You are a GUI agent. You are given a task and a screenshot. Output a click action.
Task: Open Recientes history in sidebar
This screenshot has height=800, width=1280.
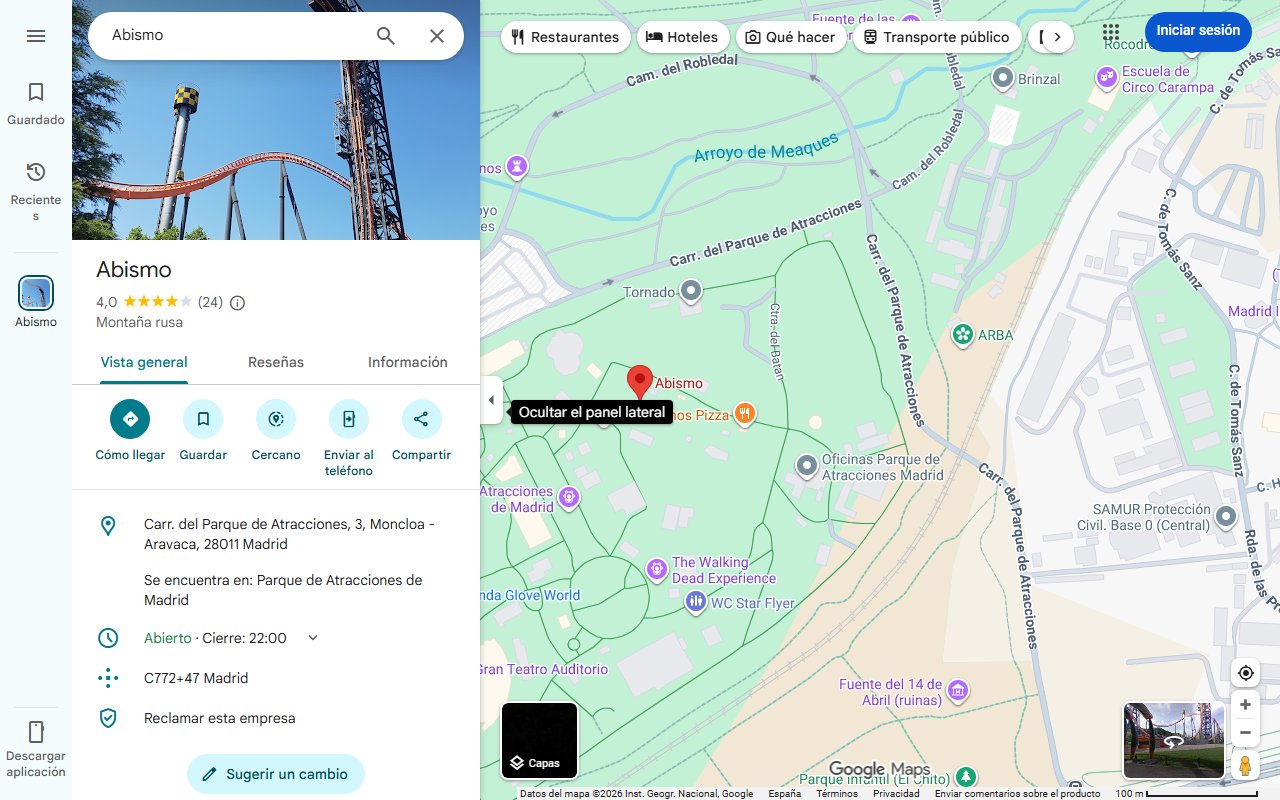[36, 190]
